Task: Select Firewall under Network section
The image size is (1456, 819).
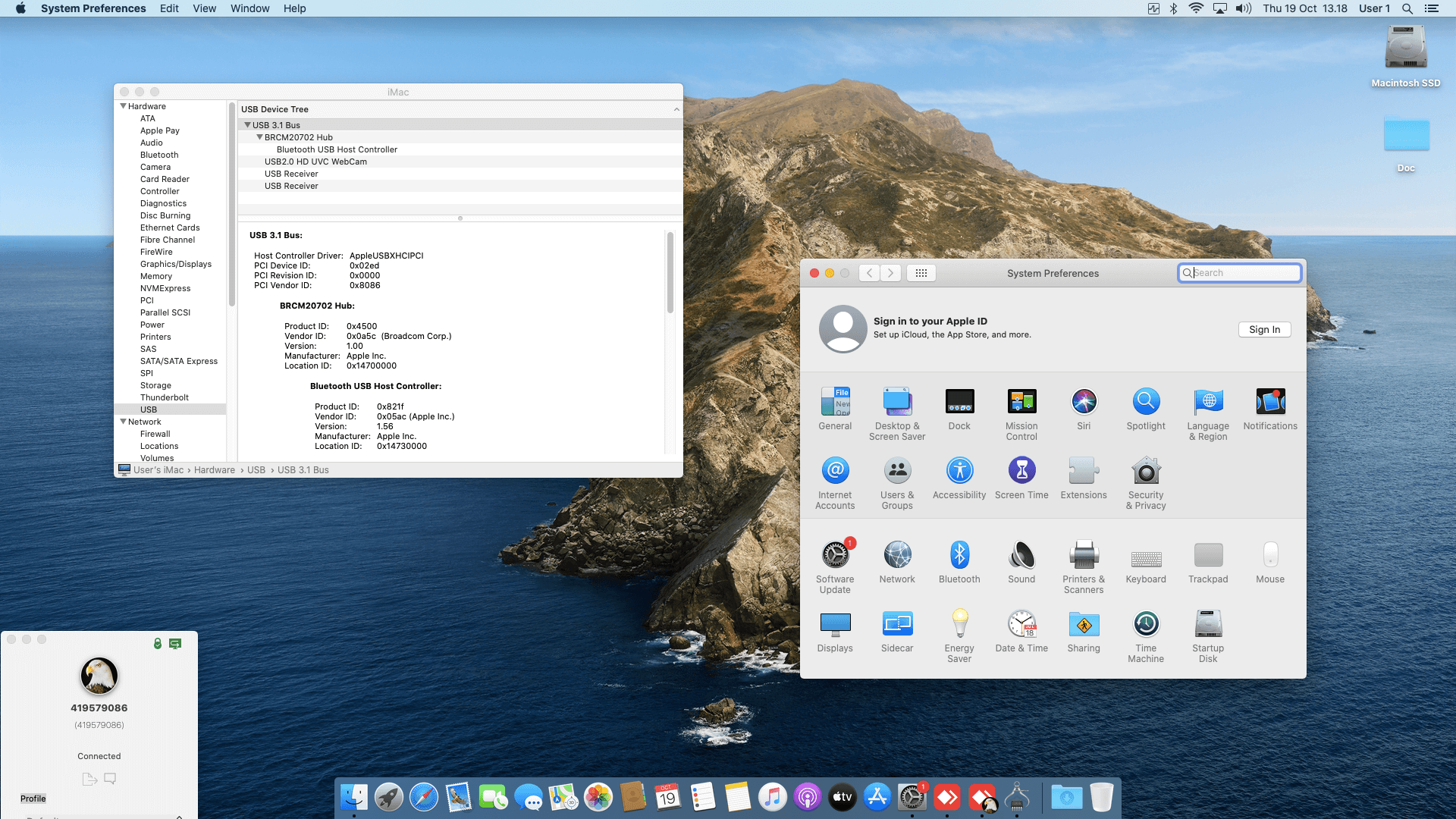Action: (155, 434)
